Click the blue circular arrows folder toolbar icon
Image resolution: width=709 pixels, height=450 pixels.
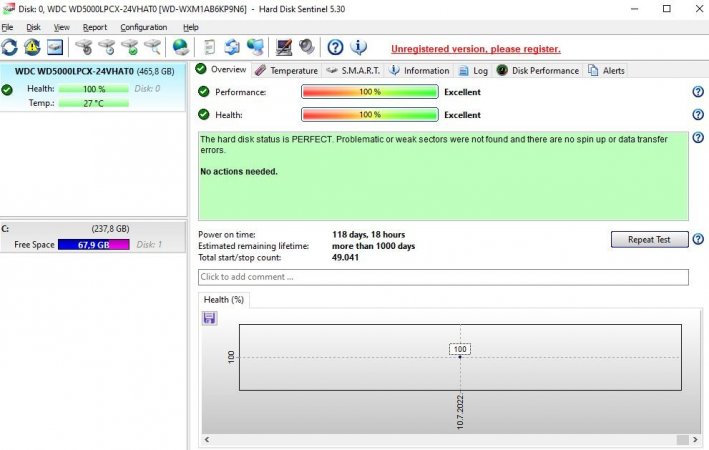click(x=232, y=47)
